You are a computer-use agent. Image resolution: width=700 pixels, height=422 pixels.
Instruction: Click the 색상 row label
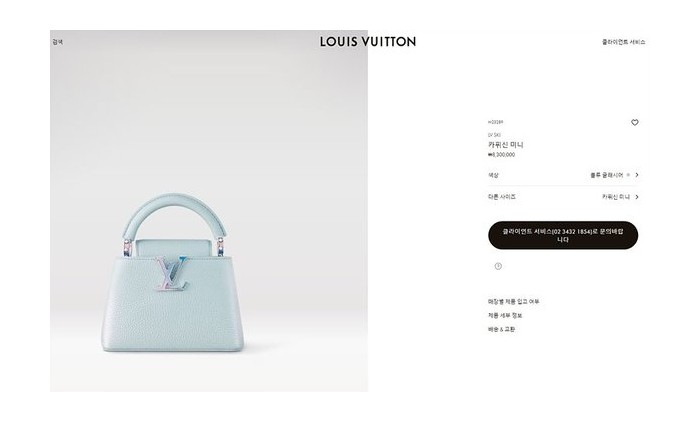[493, 175]
